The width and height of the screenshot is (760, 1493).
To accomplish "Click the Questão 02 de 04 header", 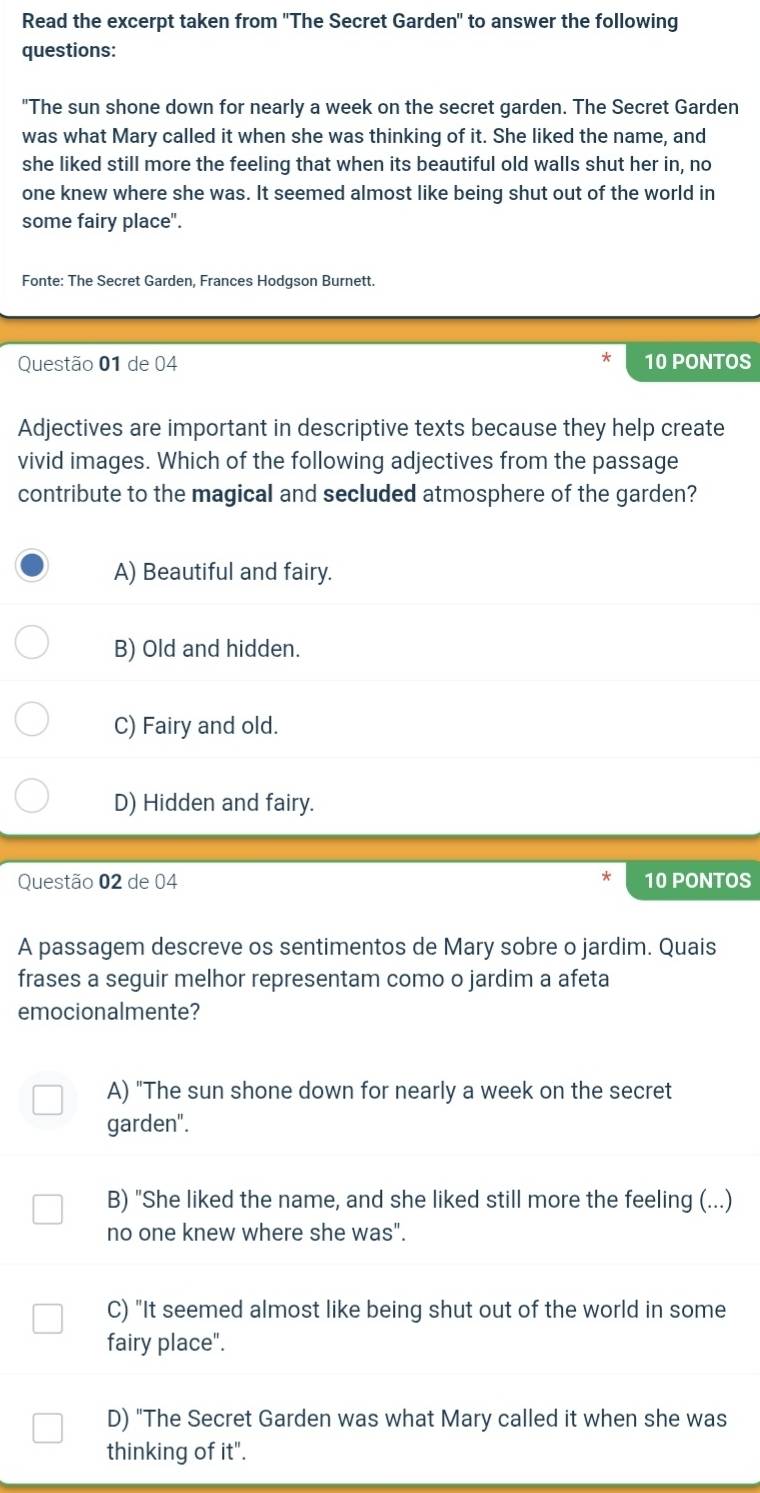I will coord(98,881).
